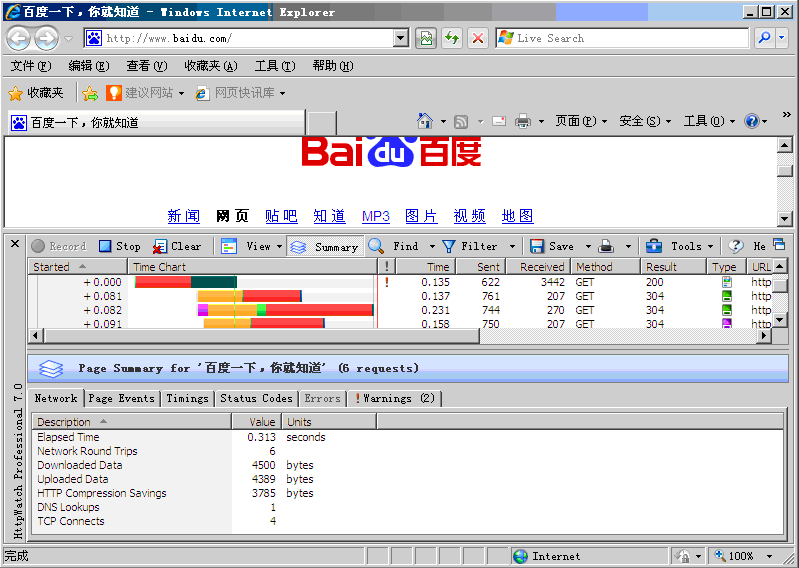The image size is (799, 568).
Task: Click the read mail envelope icon
Action: [499, 121]
